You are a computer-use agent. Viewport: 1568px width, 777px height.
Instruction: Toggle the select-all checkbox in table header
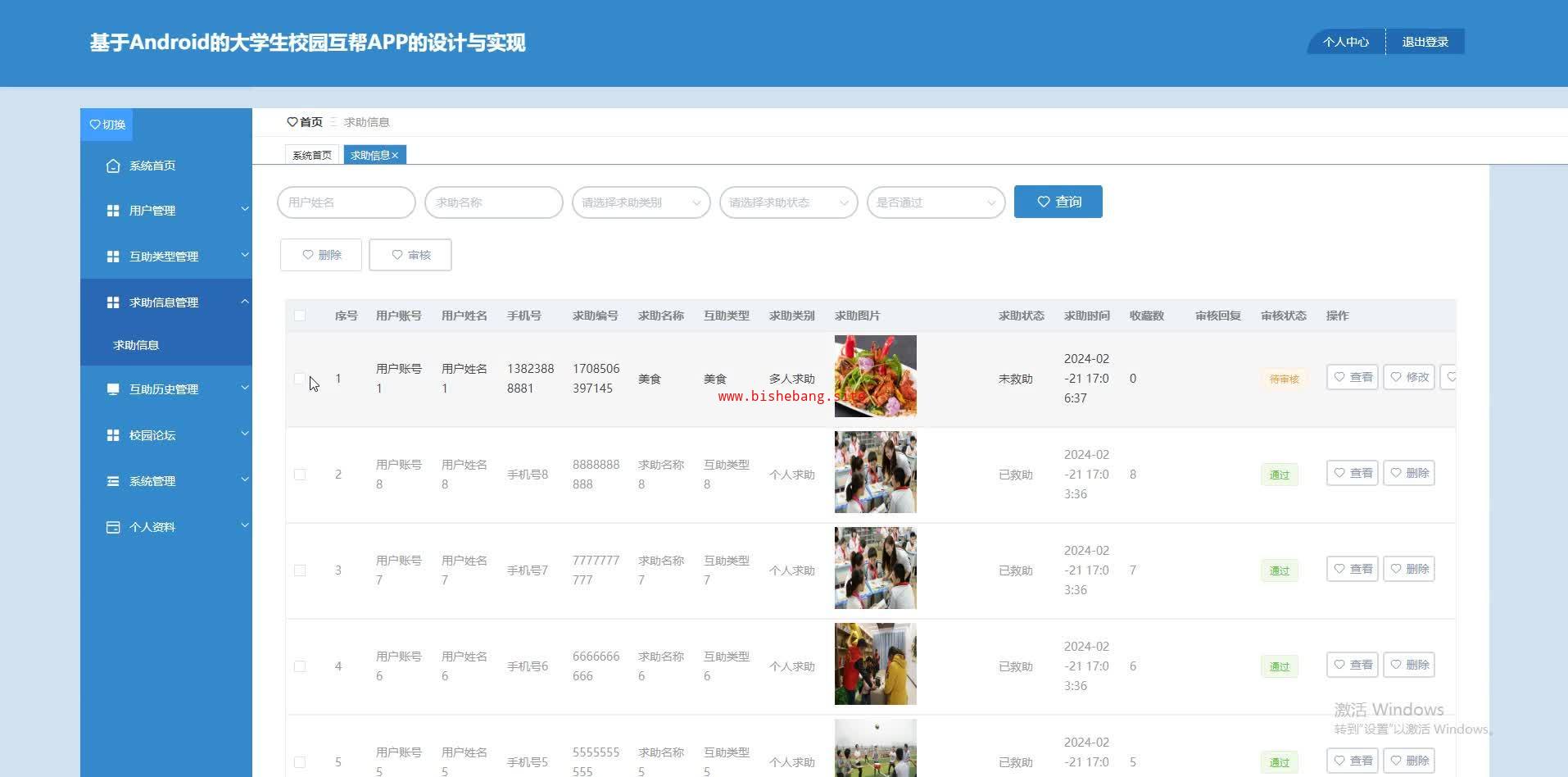(300, 316)
